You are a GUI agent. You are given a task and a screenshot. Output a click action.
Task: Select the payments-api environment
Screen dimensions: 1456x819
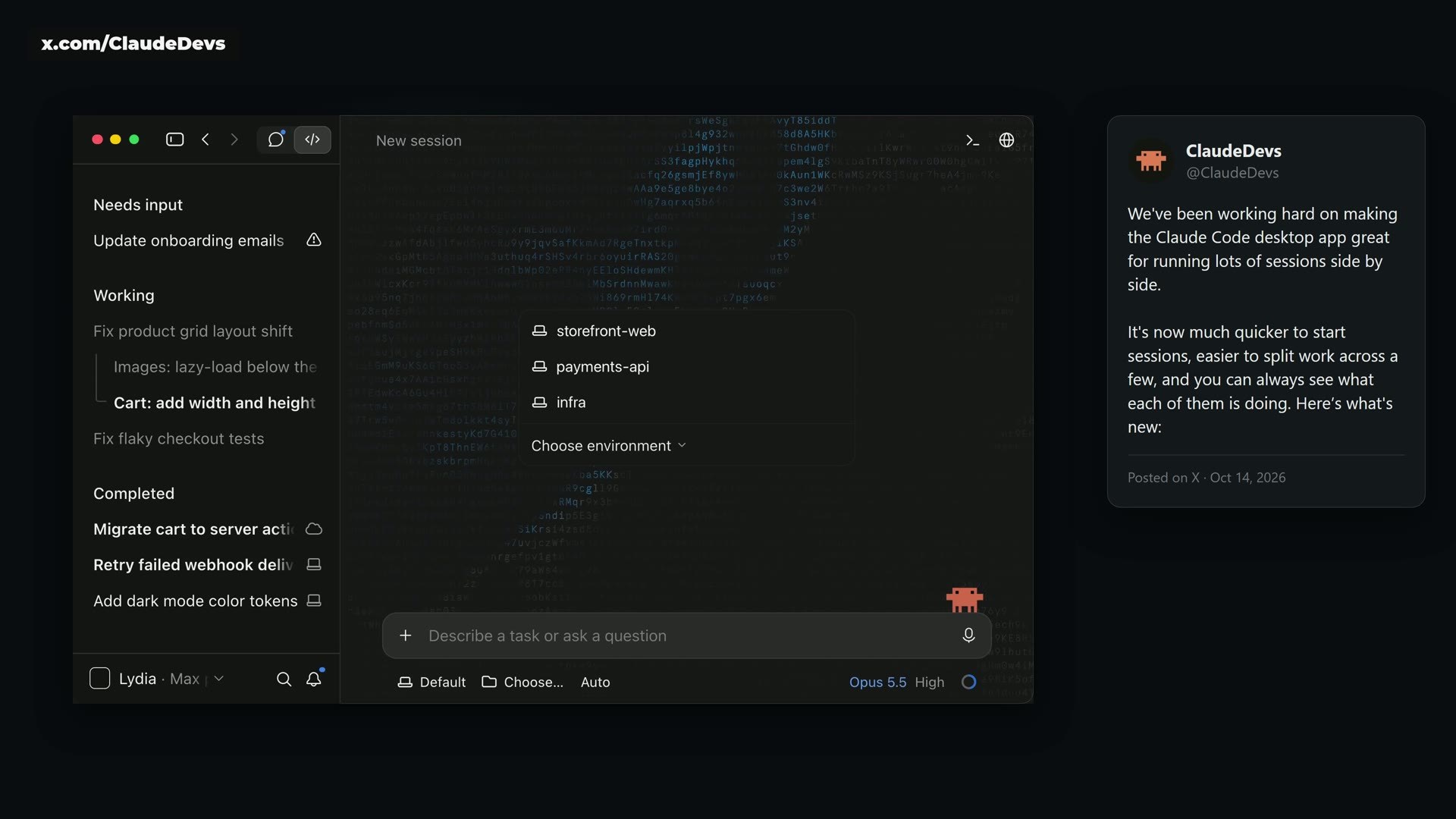coord(686,367)
